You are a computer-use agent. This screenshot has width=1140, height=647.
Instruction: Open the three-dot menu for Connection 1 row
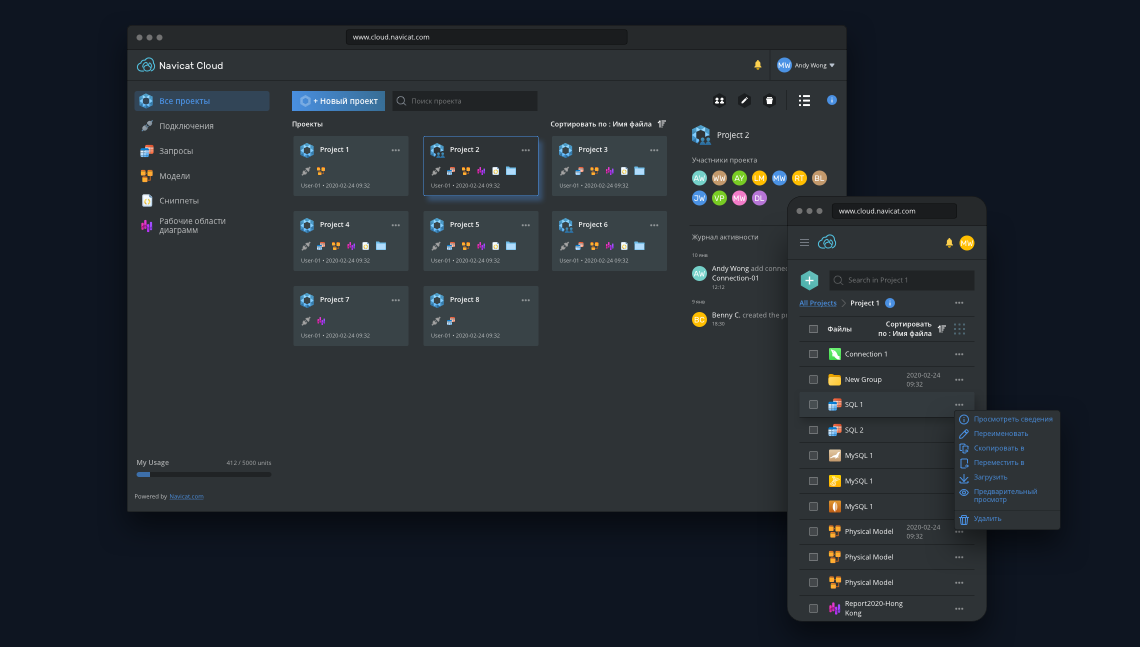pos(959,355)
